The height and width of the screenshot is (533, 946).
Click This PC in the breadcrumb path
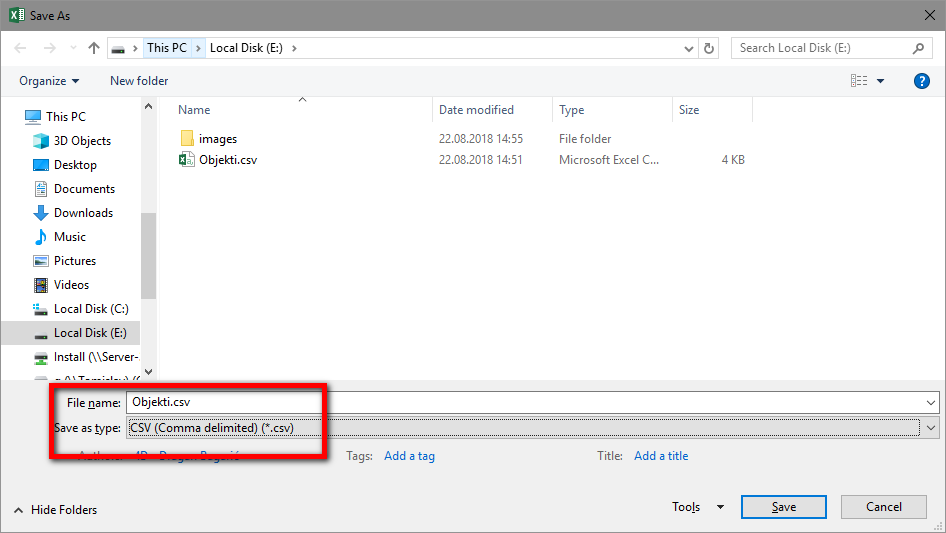click(x=166, y=48)
